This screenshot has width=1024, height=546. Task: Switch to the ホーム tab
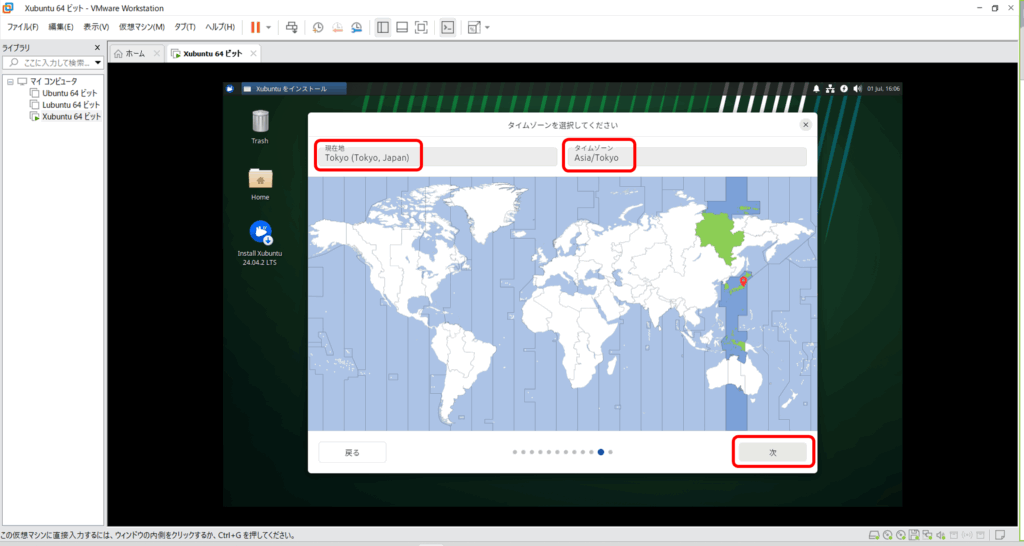pyautogui.click(x=131, y=53)
